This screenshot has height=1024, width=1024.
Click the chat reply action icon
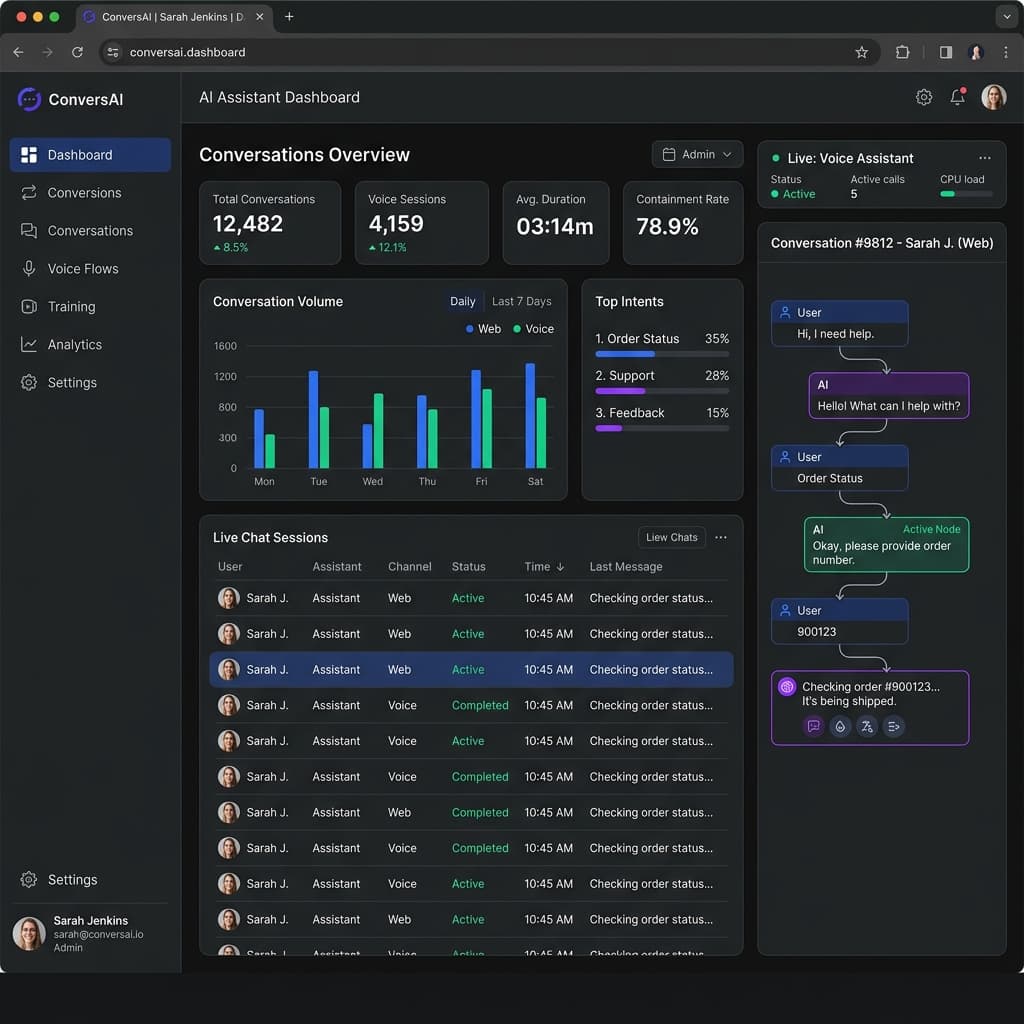pyautogui.click(x=814, y=726)
